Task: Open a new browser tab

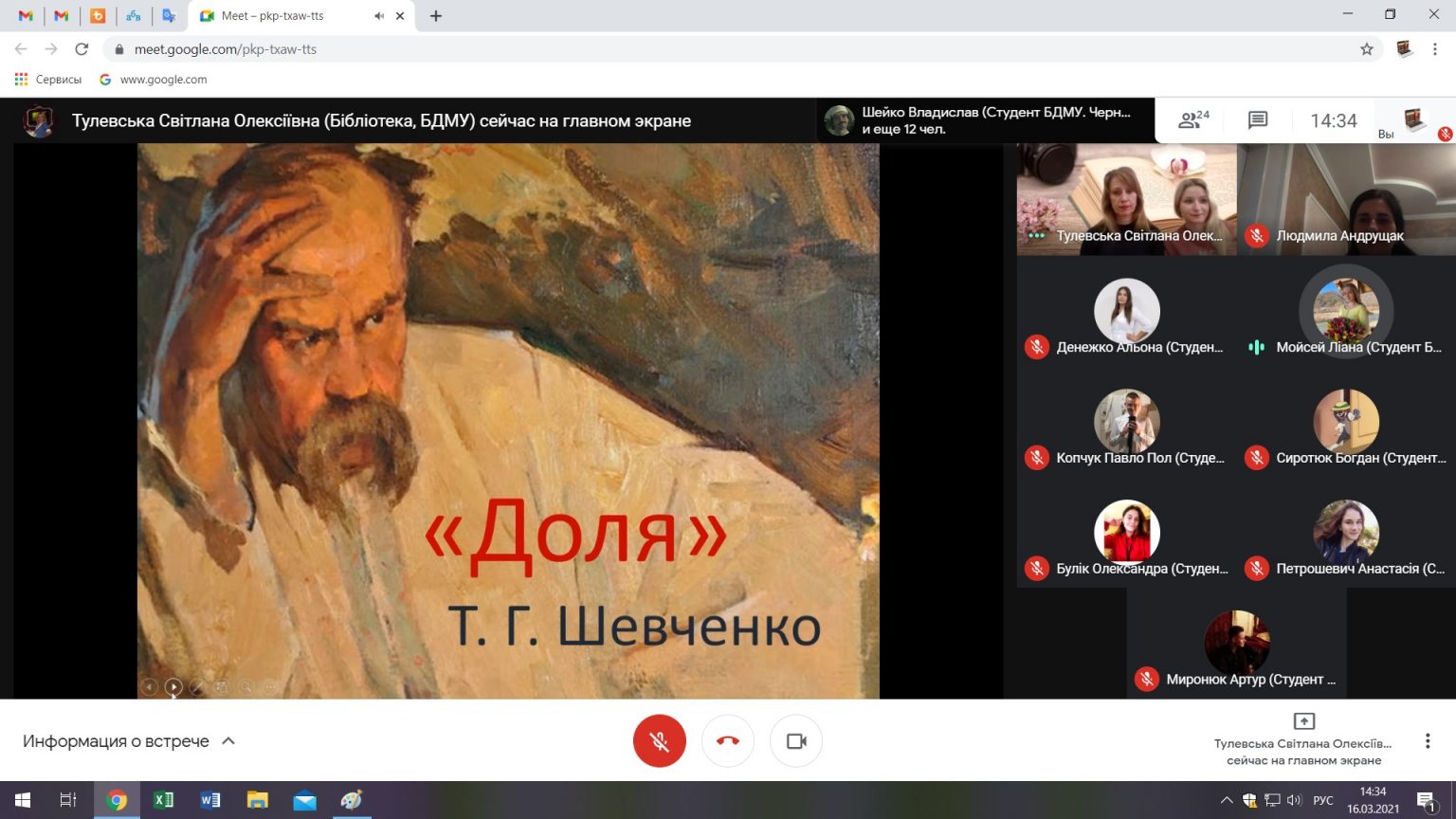Action: [x=436, y=16]
